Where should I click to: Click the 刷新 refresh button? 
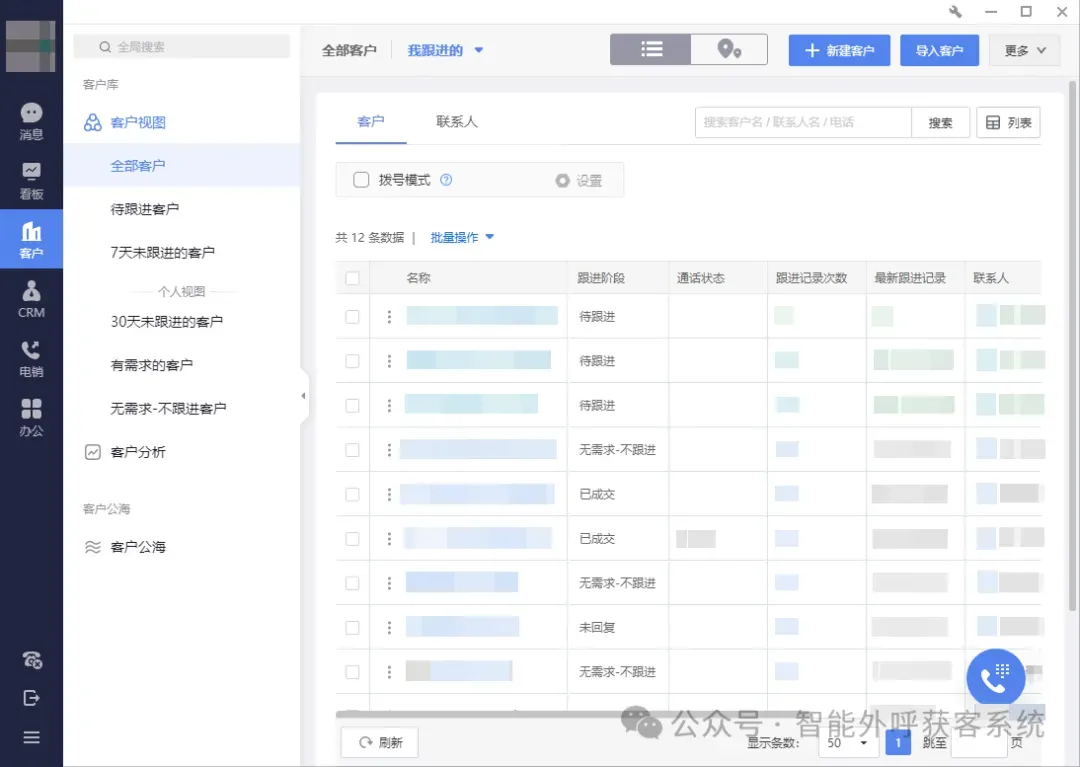coord(379,742)
